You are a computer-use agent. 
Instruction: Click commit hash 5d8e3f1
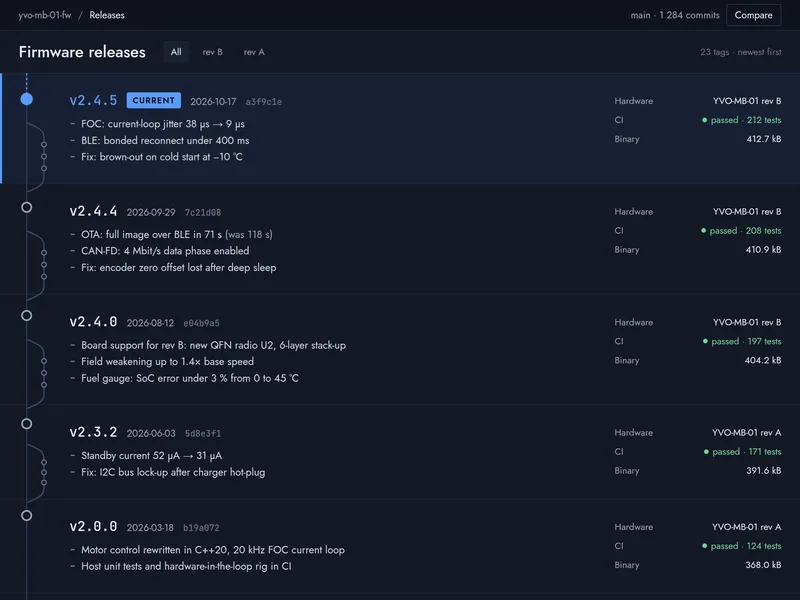pyautogui.click(x=203, y=434)
